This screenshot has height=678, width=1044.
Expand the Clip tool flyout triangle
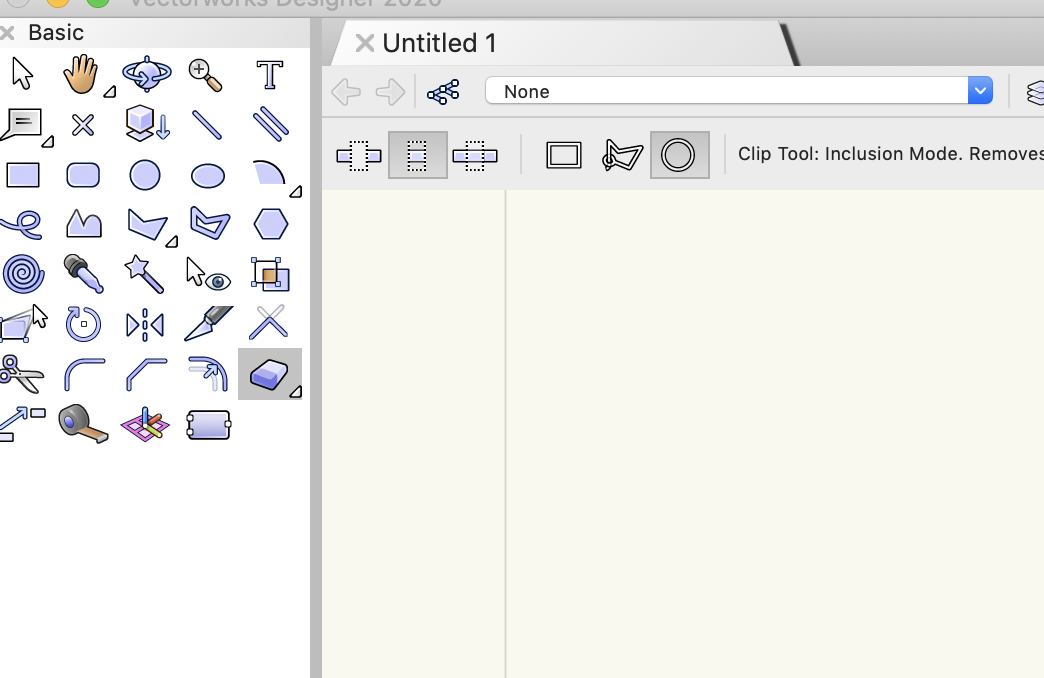295,391
